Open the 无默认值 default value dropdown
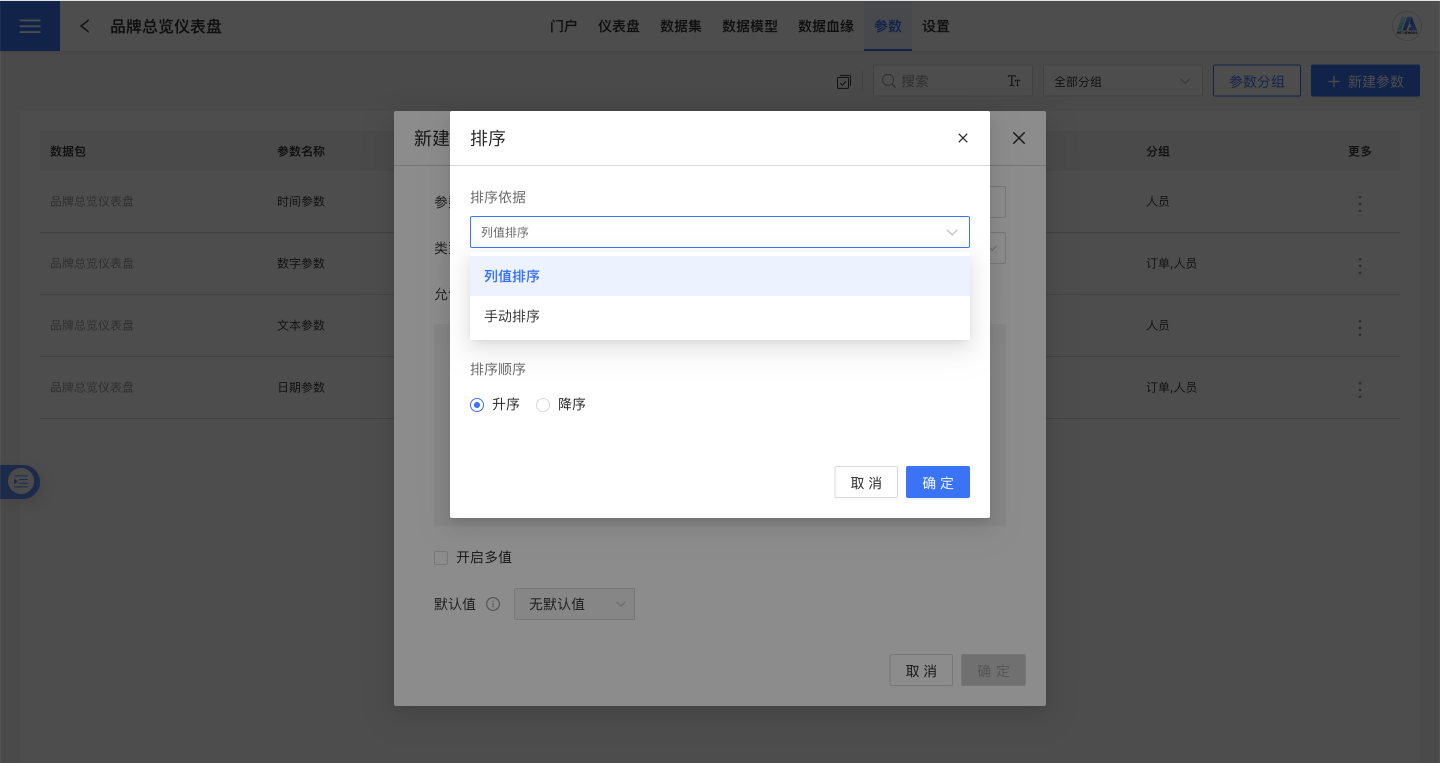 point(574,604)
